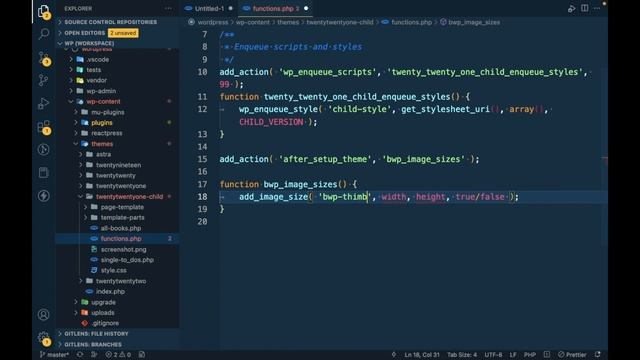Collapse the WP (Workspace) section

89,43
